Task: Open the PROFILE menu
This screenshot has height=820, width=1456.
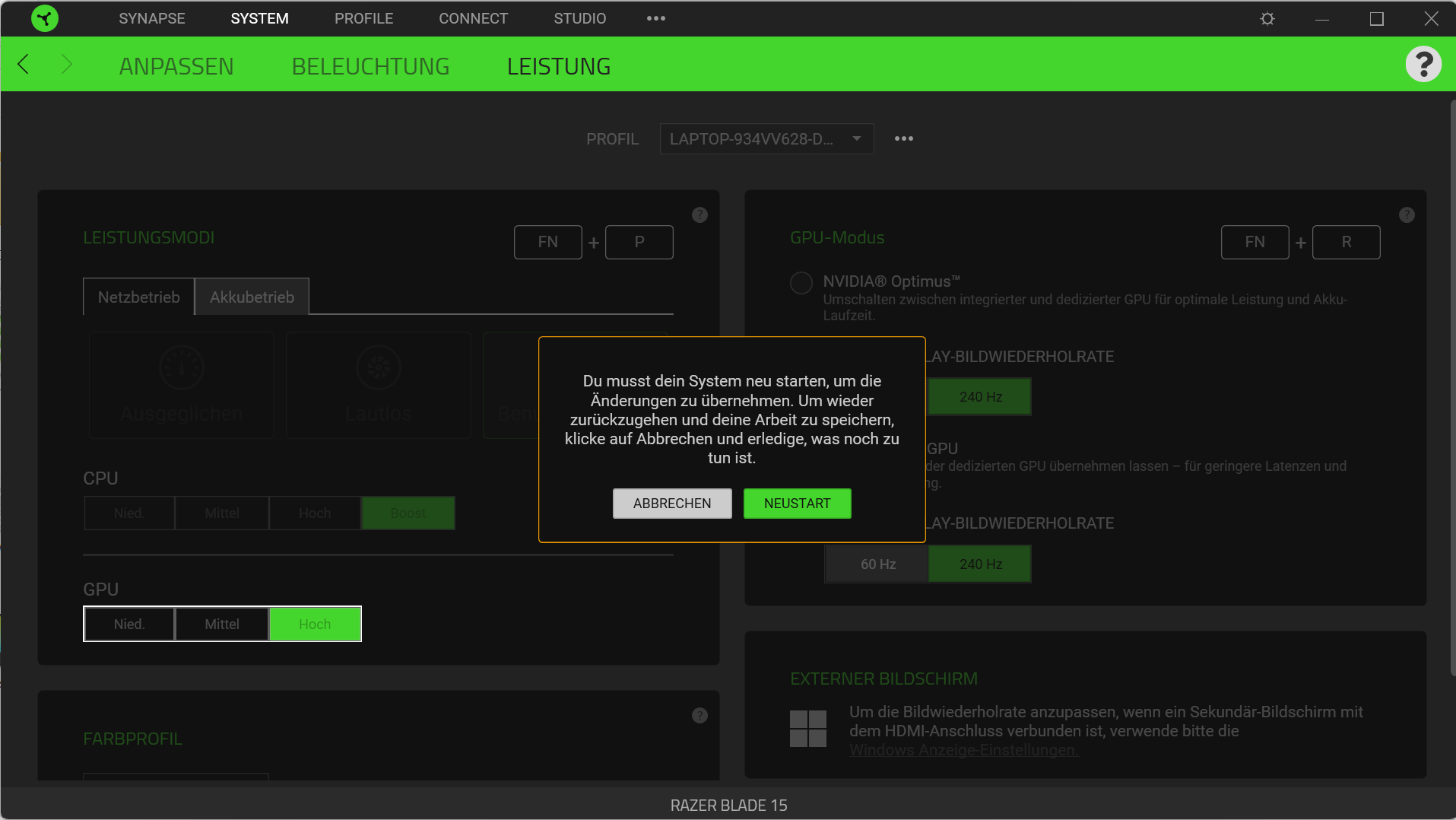Action: pos(364,18)
